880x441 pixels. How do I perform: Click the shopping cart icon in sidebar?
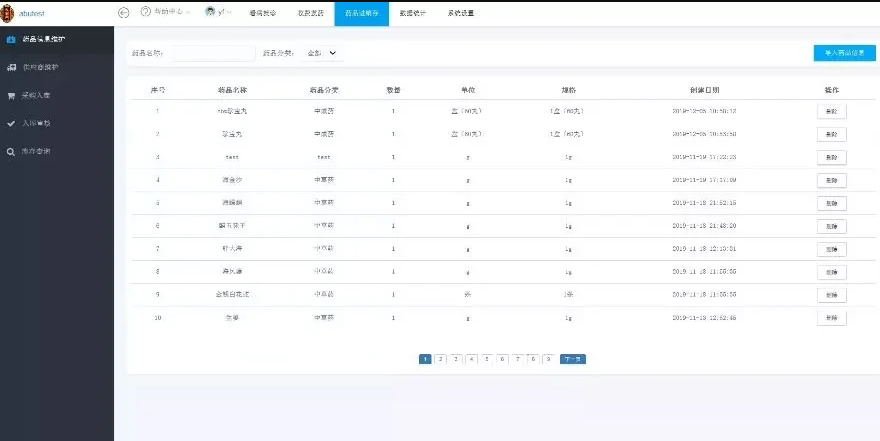click(x=11, y=96)
